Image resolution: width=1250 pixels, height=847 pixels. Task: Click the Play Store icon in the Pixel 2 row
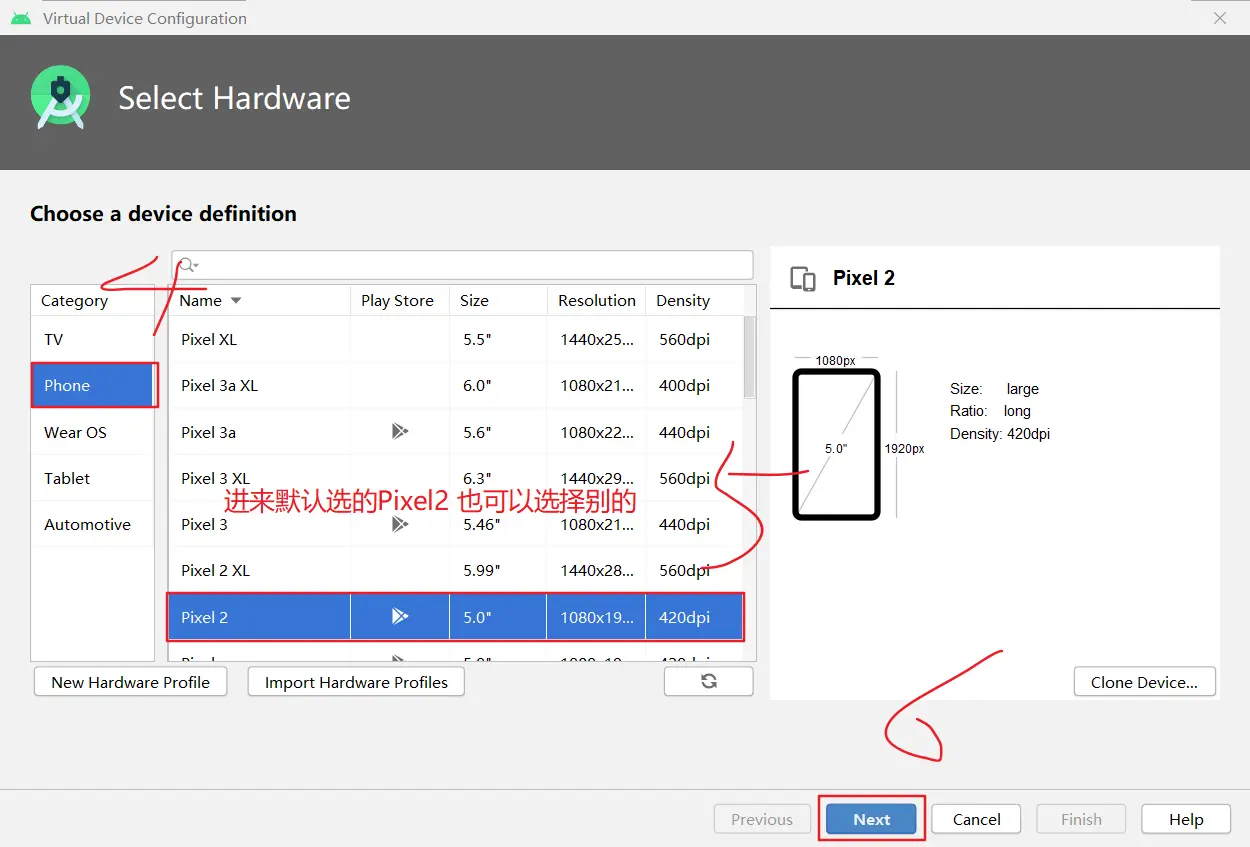400,616
